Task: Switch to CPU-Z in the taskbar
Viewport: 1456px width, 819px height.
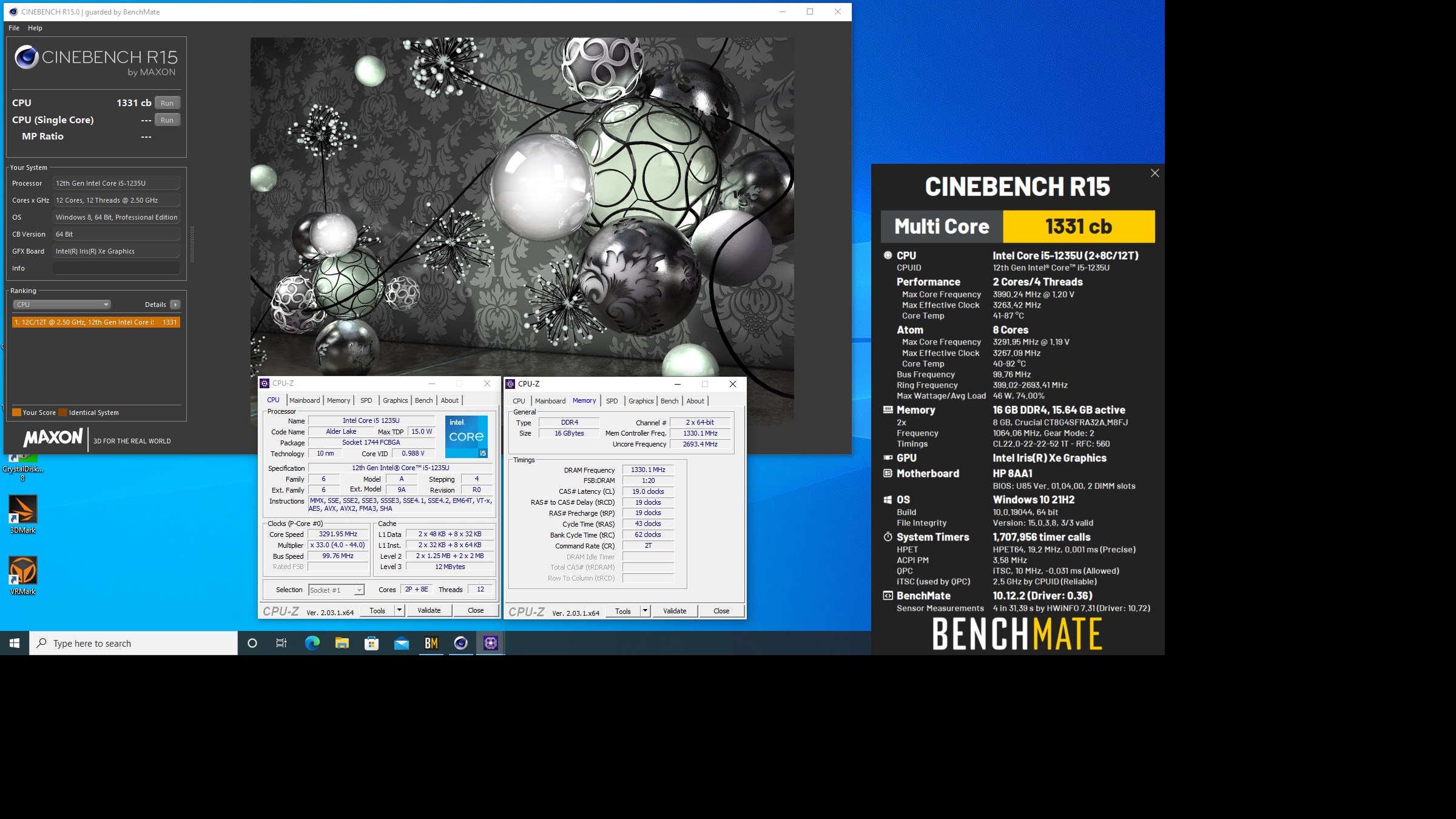Action: (x=490, y=643)
